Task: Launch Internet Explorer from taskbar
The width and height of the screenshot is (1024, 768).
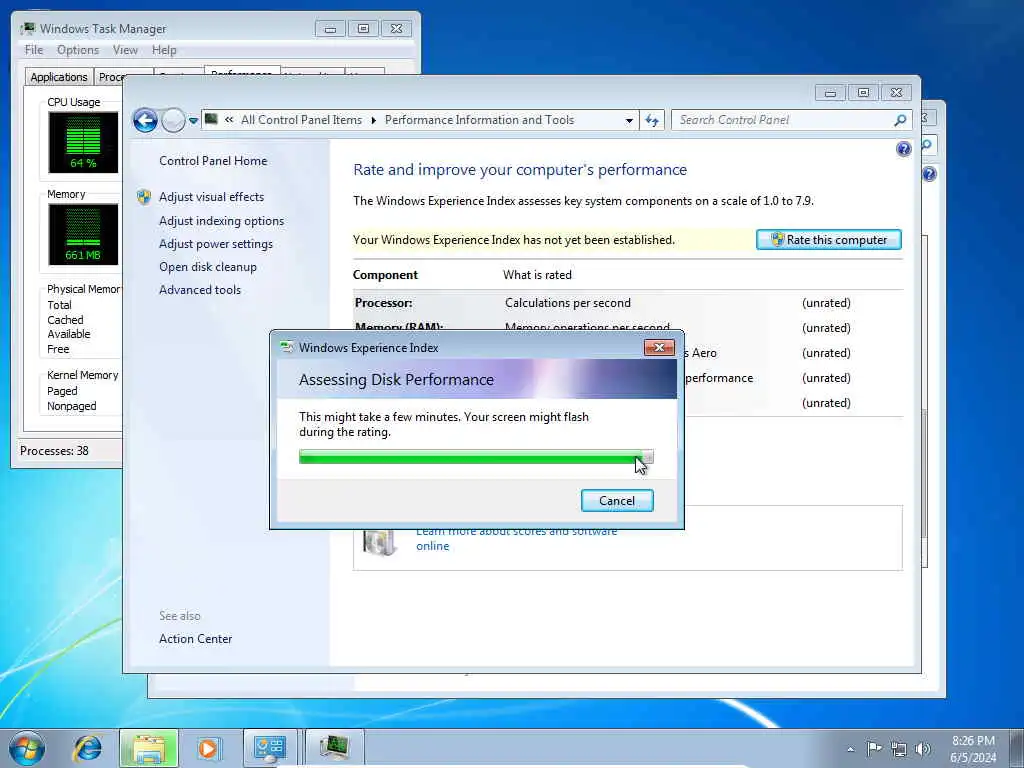Action: 87,748
